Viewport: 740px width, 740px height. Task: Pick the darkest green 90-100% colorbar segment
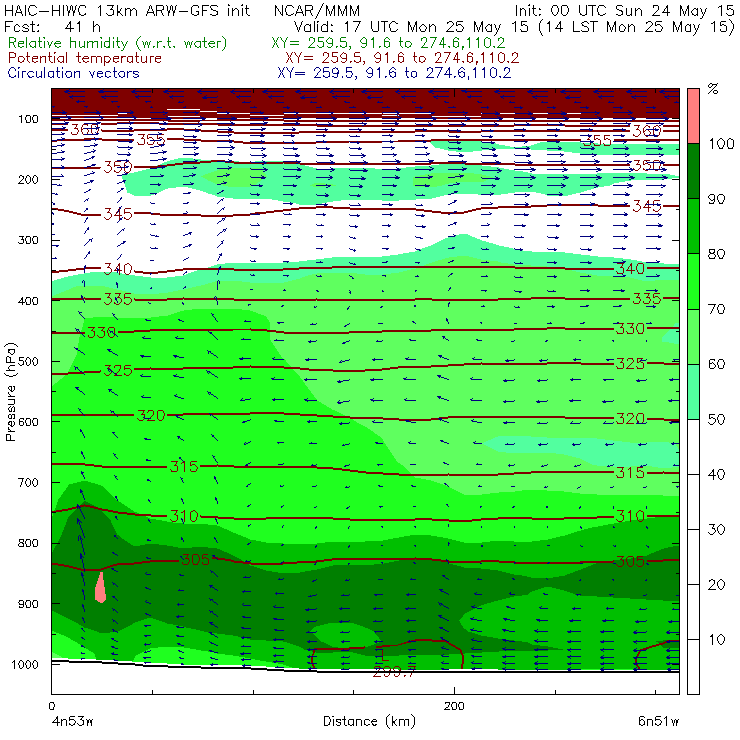tap(693, 171)
